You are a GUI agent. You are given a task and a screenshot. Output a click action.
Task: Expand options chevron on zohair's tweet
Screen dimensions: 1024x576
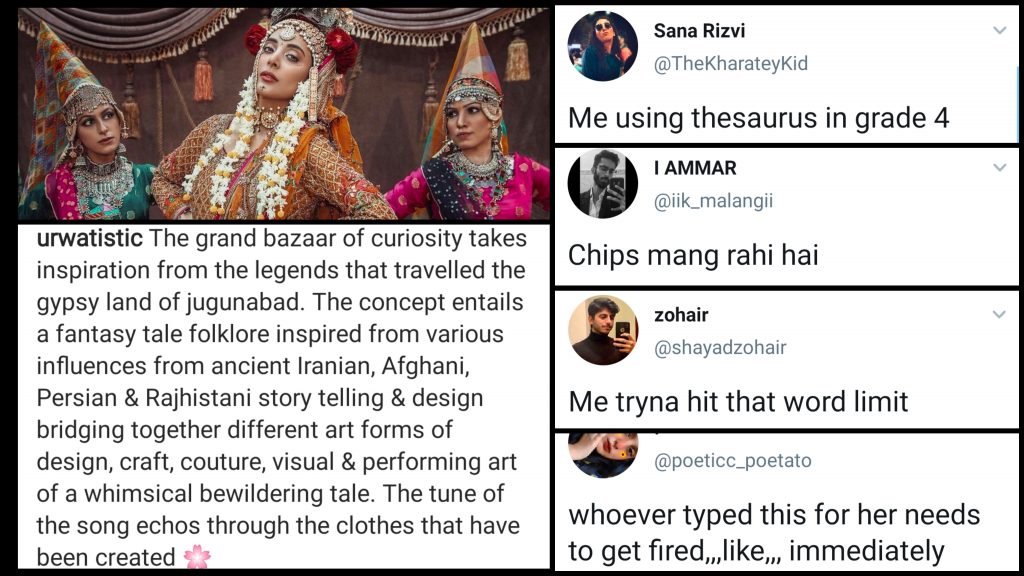tap(999, 315)
